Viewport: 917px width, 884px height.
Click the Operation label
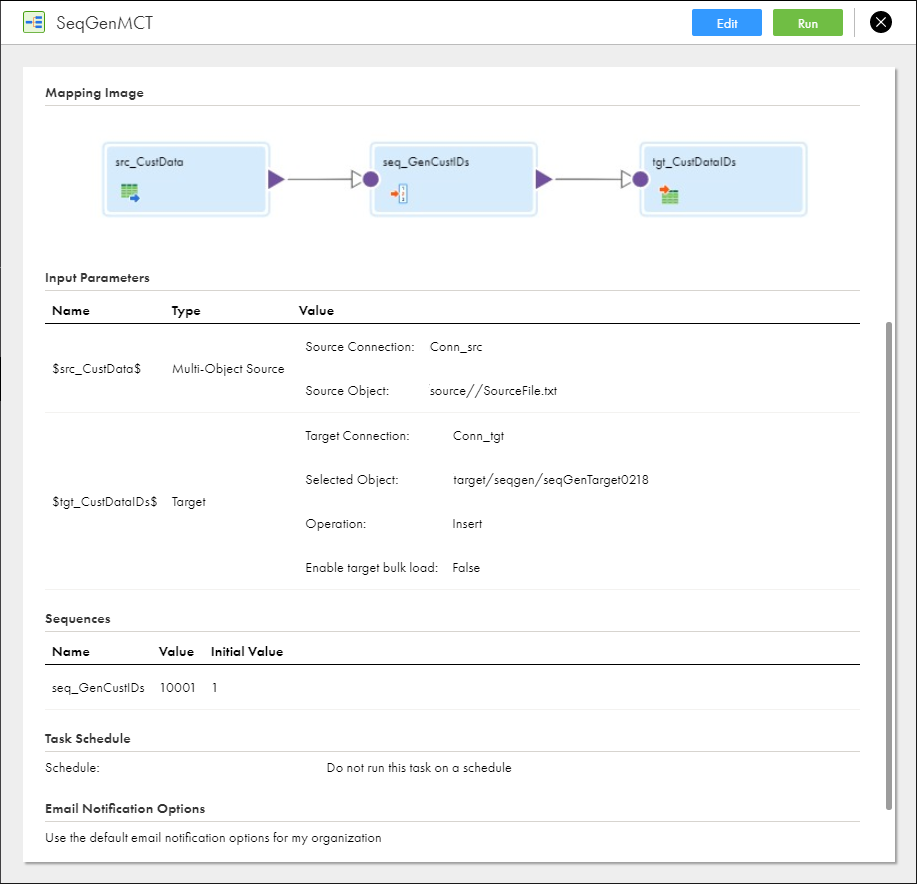(x=336, y=524)
